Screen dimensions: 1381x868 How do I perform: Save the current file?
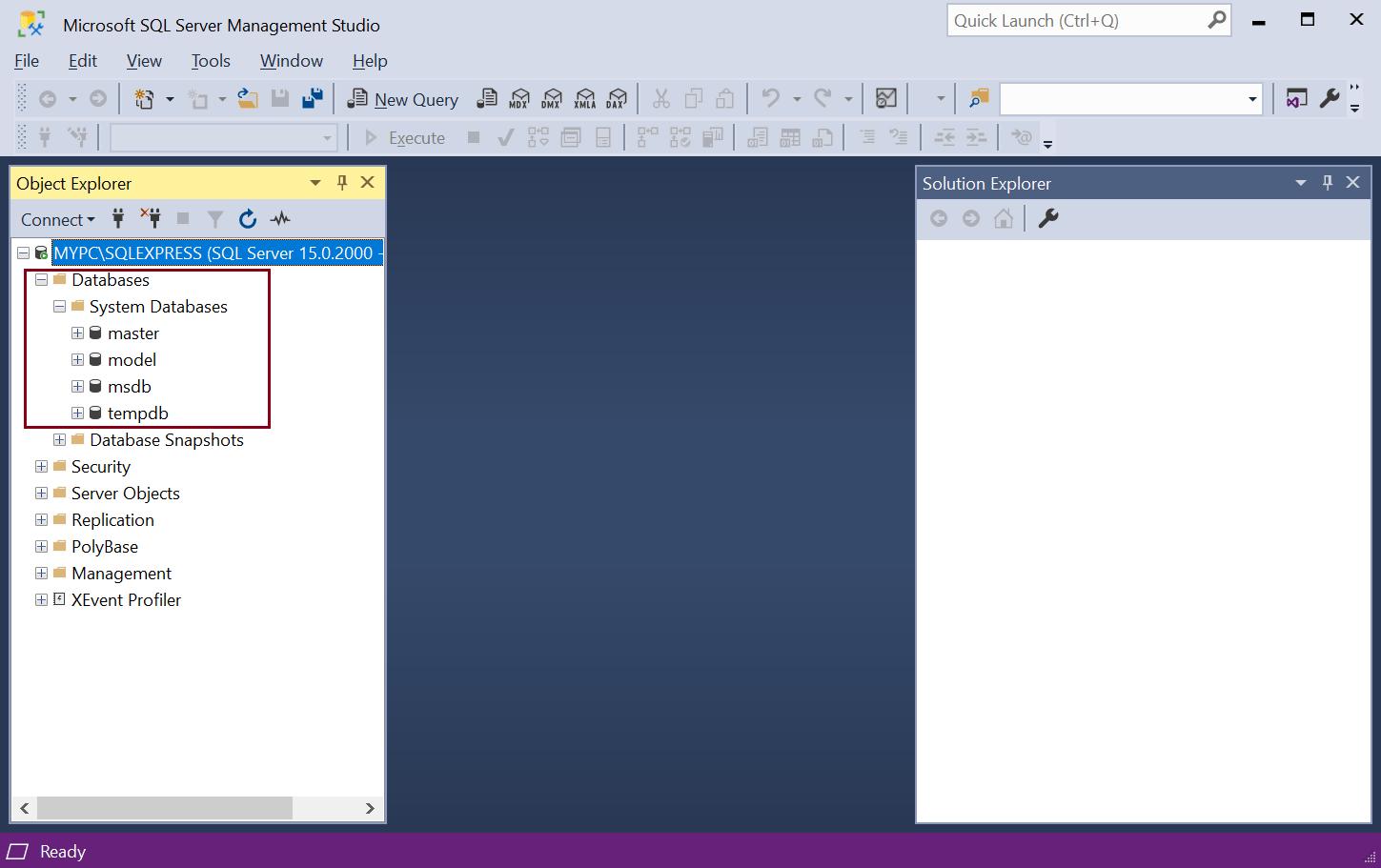[280, 97]
